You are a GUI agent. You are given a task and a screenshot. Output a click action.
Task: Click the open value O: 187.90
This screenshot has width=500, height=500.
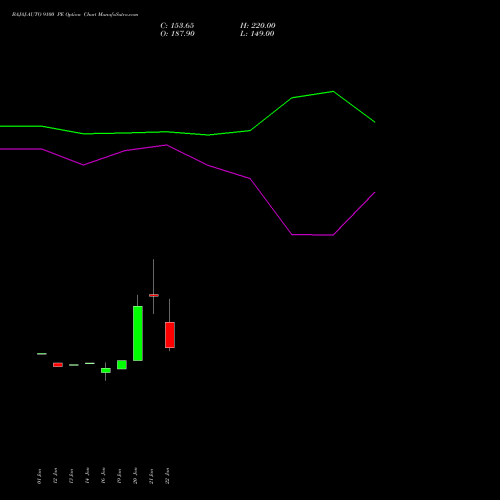(x=177, y=34)
